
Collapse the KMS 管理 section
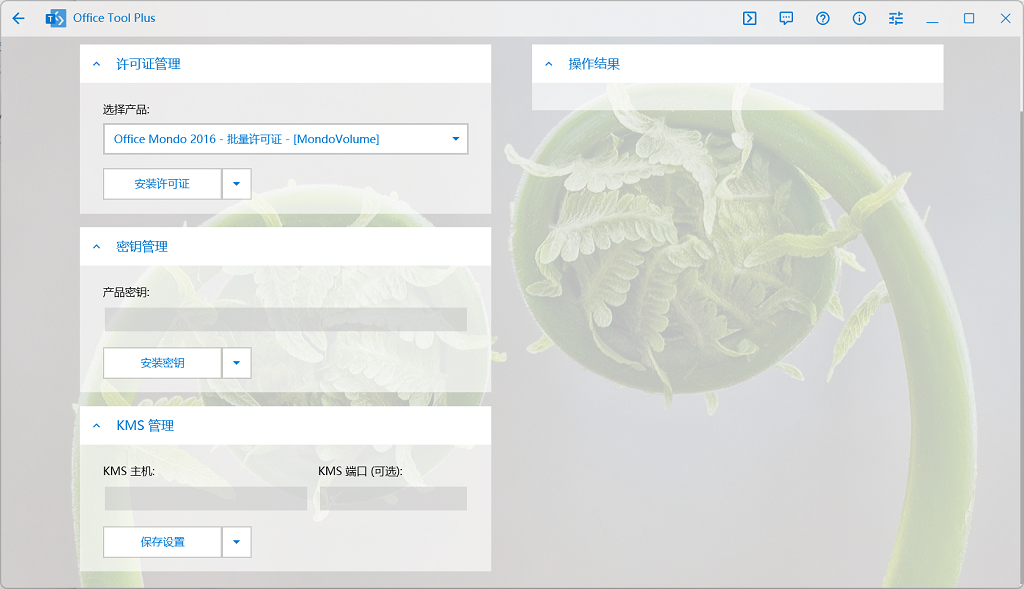[97, 426]
